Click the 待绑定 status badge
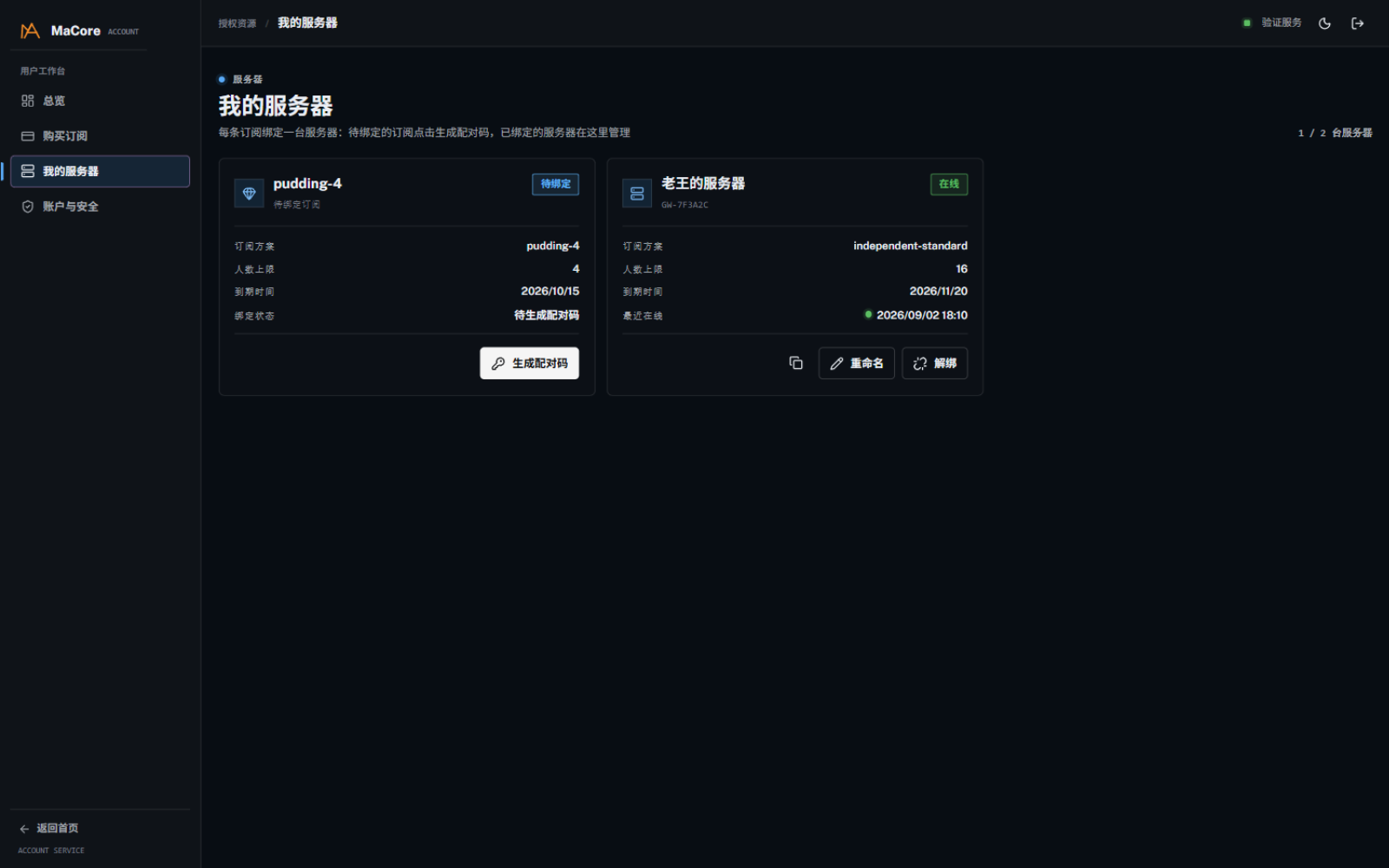The height and width of the screenshot is (868, 1389). pyautogui.click(x=556, y=184)
